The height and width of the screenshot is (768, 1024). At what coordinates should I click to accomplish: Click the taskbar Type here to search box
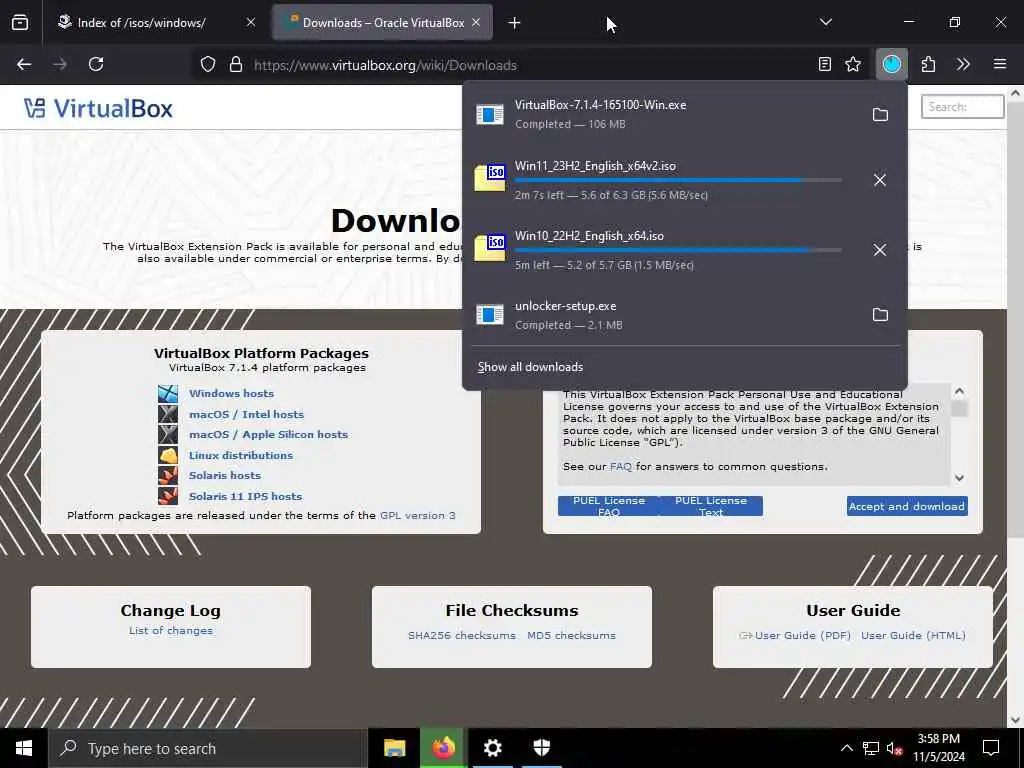point(208,748)
